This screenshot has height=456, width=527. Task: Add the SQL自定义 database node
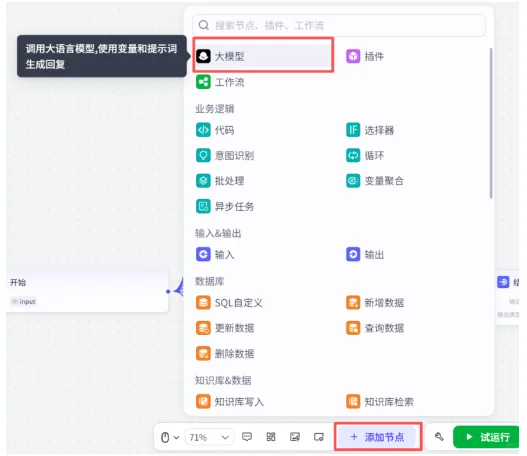coord(229,302)
